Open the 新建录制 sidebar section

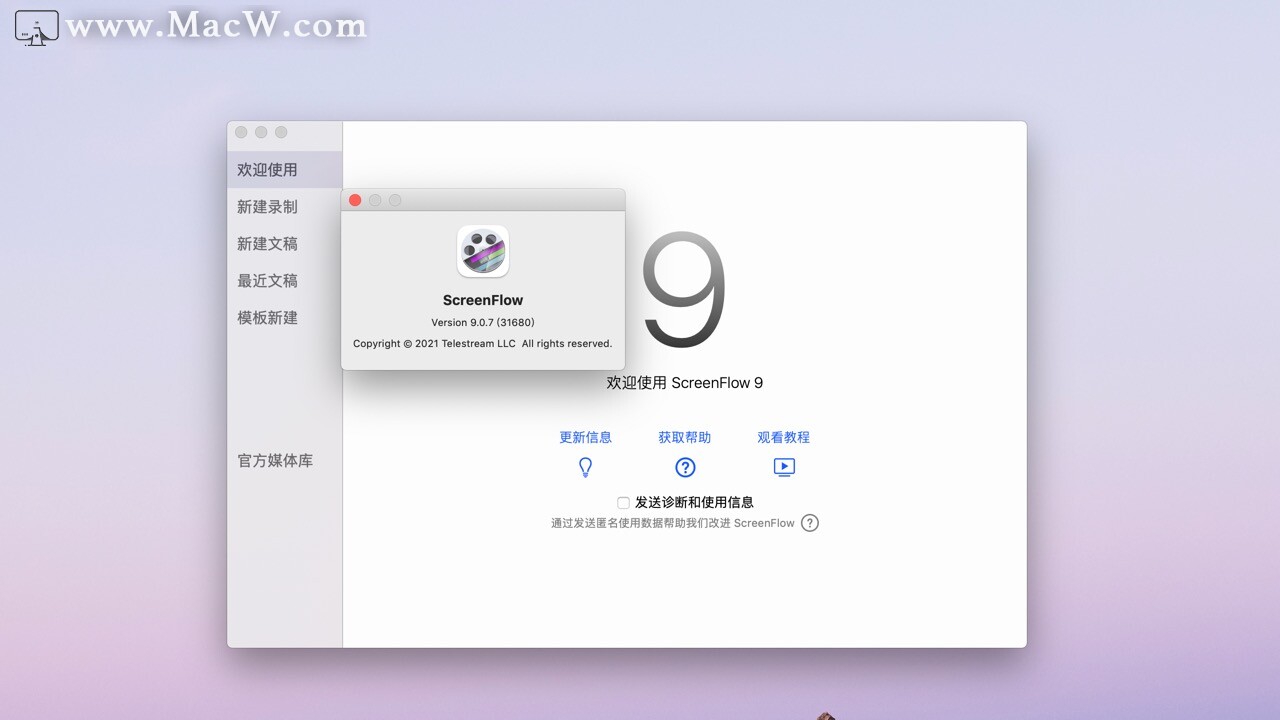pos(285,207)
